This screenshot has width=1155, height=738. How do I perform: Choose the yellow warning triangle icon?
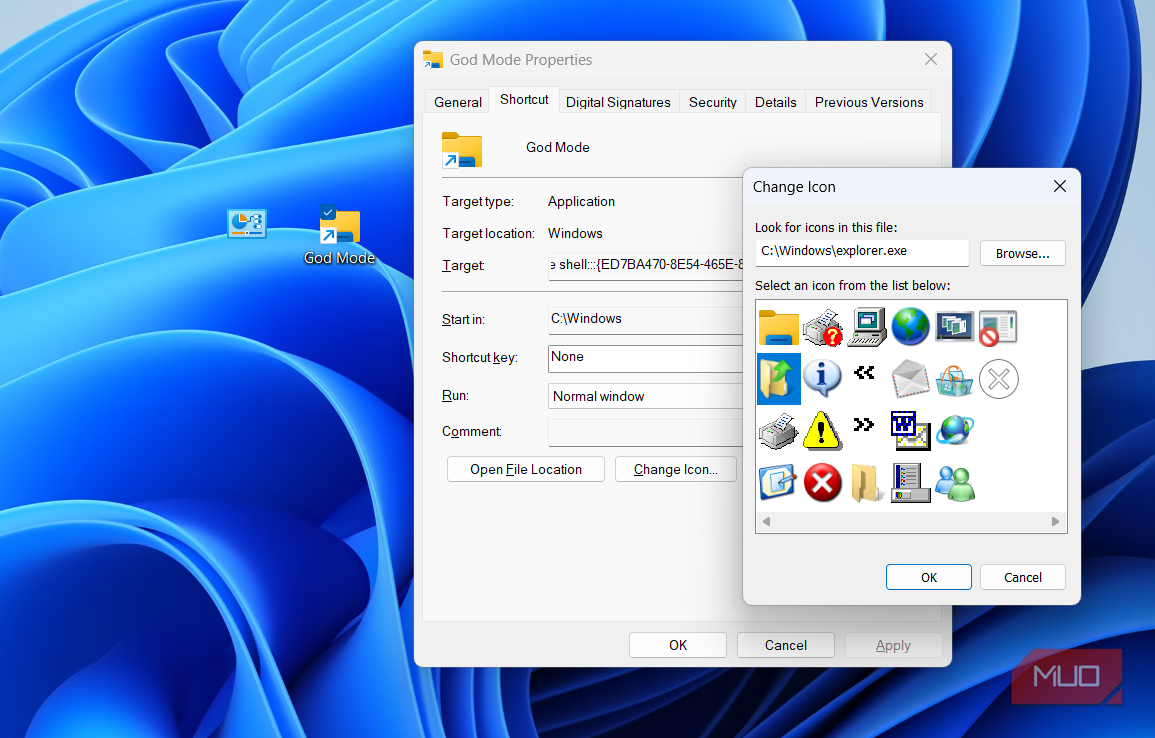822,431
